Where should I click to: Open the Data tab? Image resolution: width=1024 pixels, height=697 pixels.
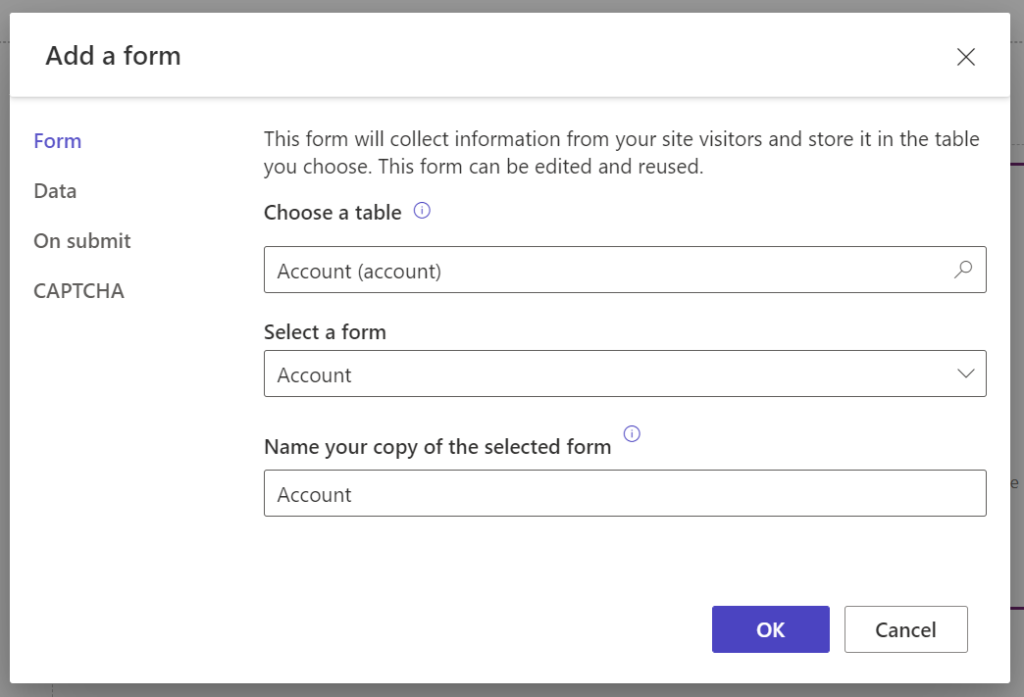(x=55, y=191)
